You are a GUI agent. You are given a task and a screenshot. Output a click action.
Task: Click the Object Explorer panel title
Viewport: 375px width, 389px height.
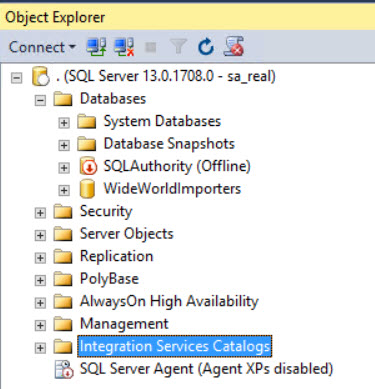(x=55, y=18)
